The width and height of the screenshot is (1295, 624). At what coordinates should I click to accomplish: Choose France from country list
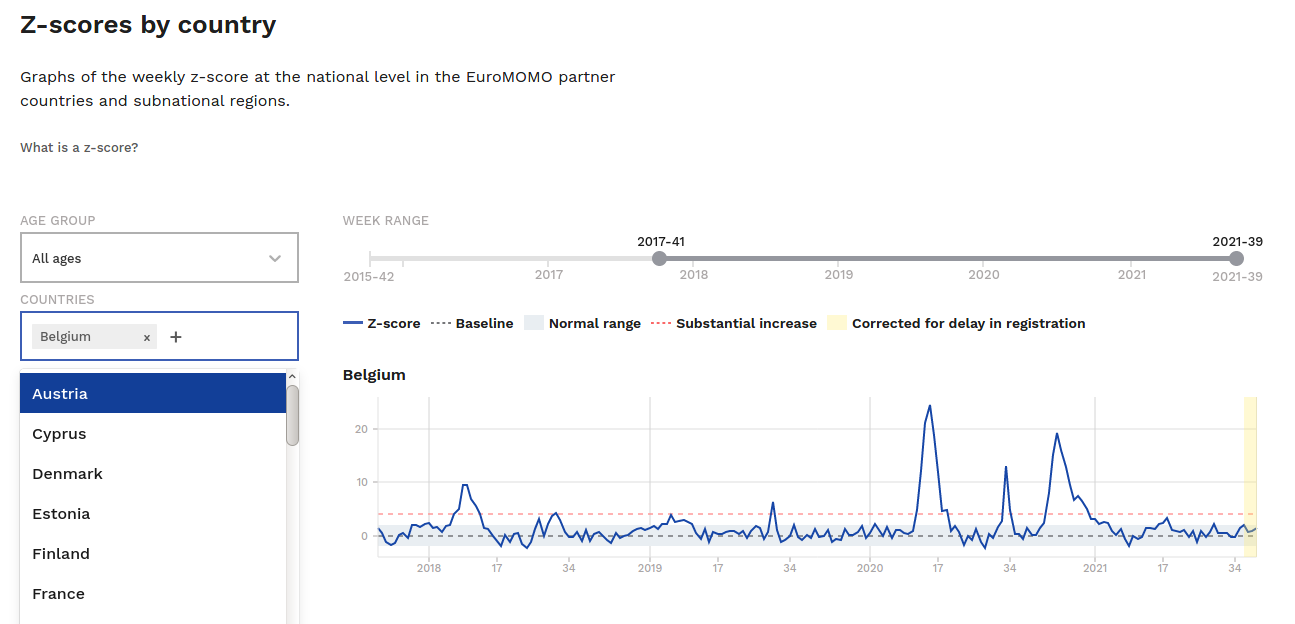tap(153, 594)
